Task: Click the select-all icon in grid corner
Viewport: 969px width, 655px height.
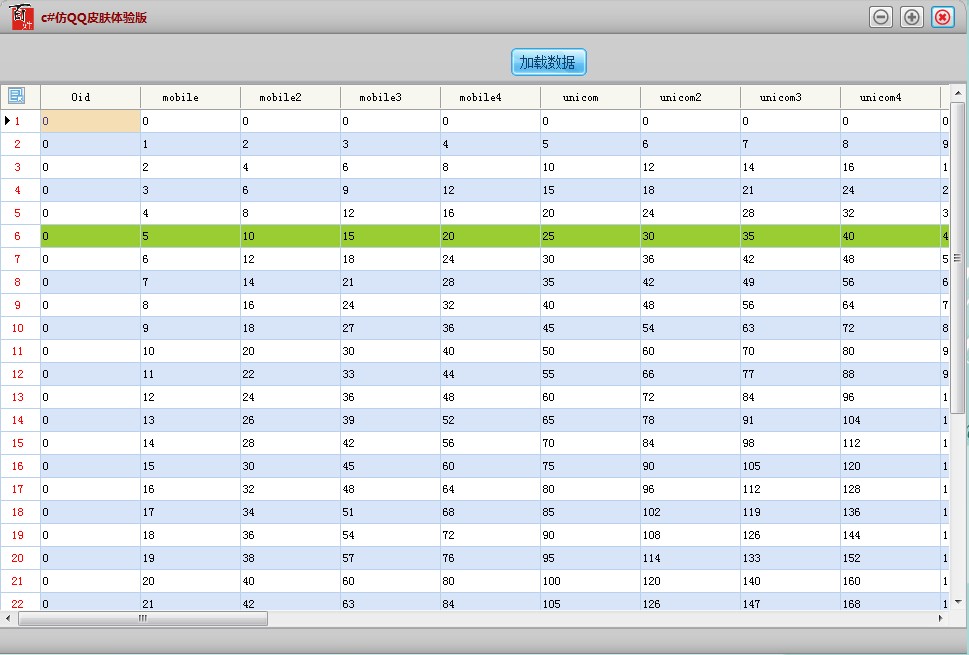Action: click(17, 96)
